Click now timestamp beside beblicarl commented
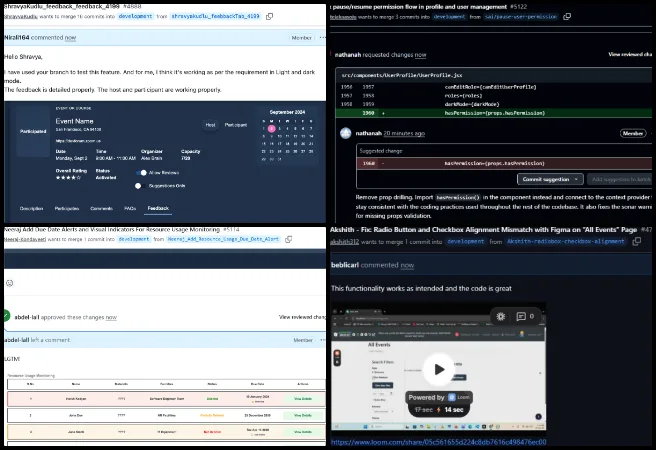Viewport: 656px width, 450px height. click(x=407, y=265)
